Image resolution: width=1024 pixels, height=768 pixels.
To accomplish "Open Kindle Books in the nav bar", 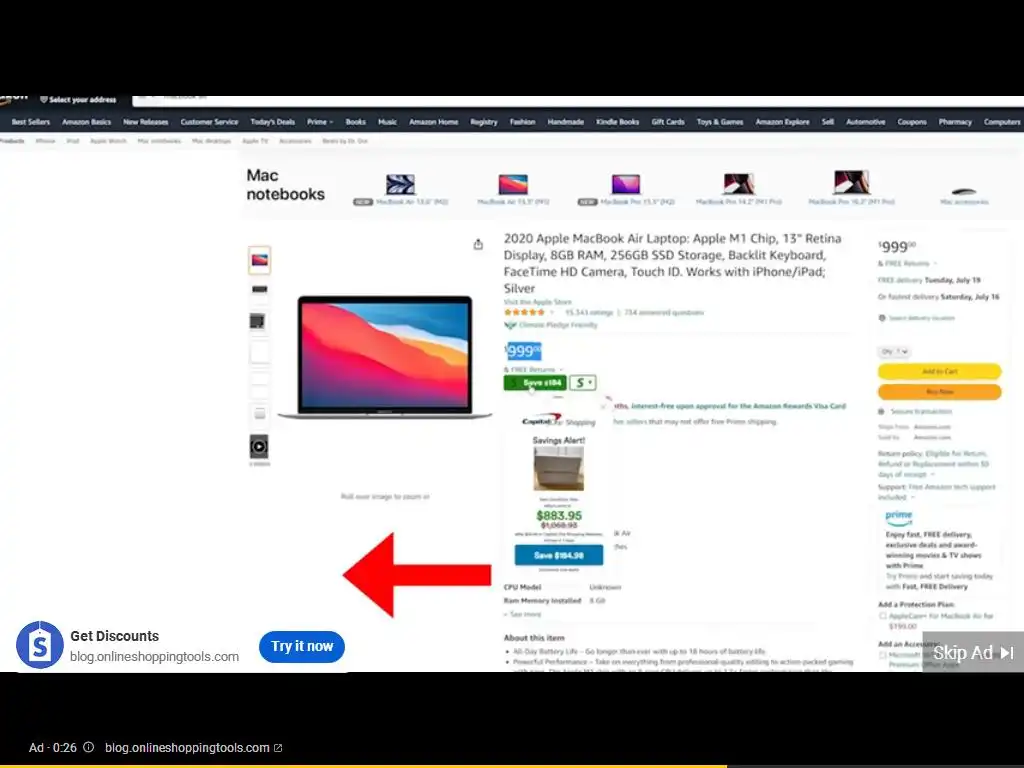I will [x=617, y=122].
